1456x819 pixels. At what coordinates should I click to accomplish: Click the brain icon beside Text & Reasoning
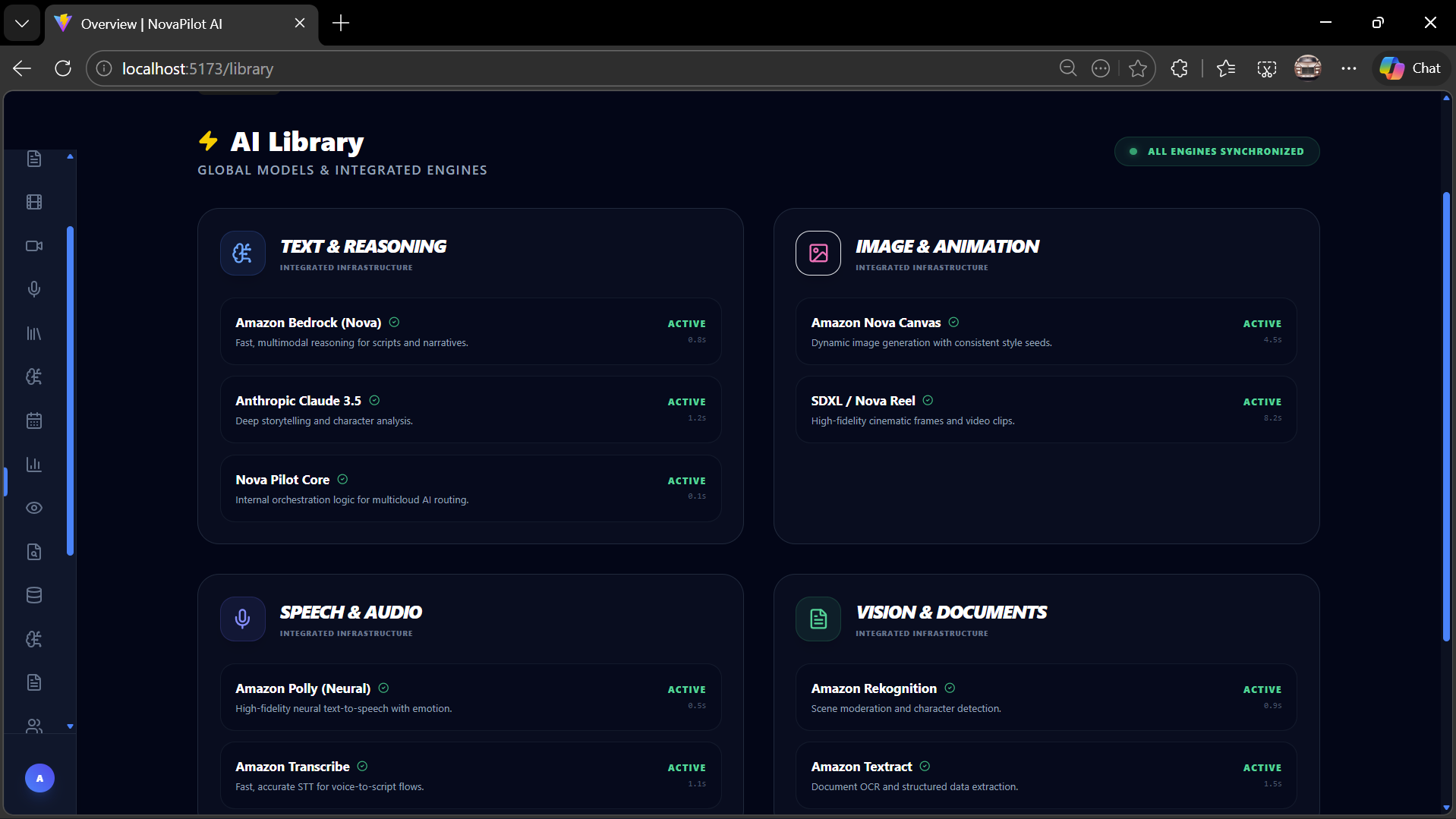point(242,253)
